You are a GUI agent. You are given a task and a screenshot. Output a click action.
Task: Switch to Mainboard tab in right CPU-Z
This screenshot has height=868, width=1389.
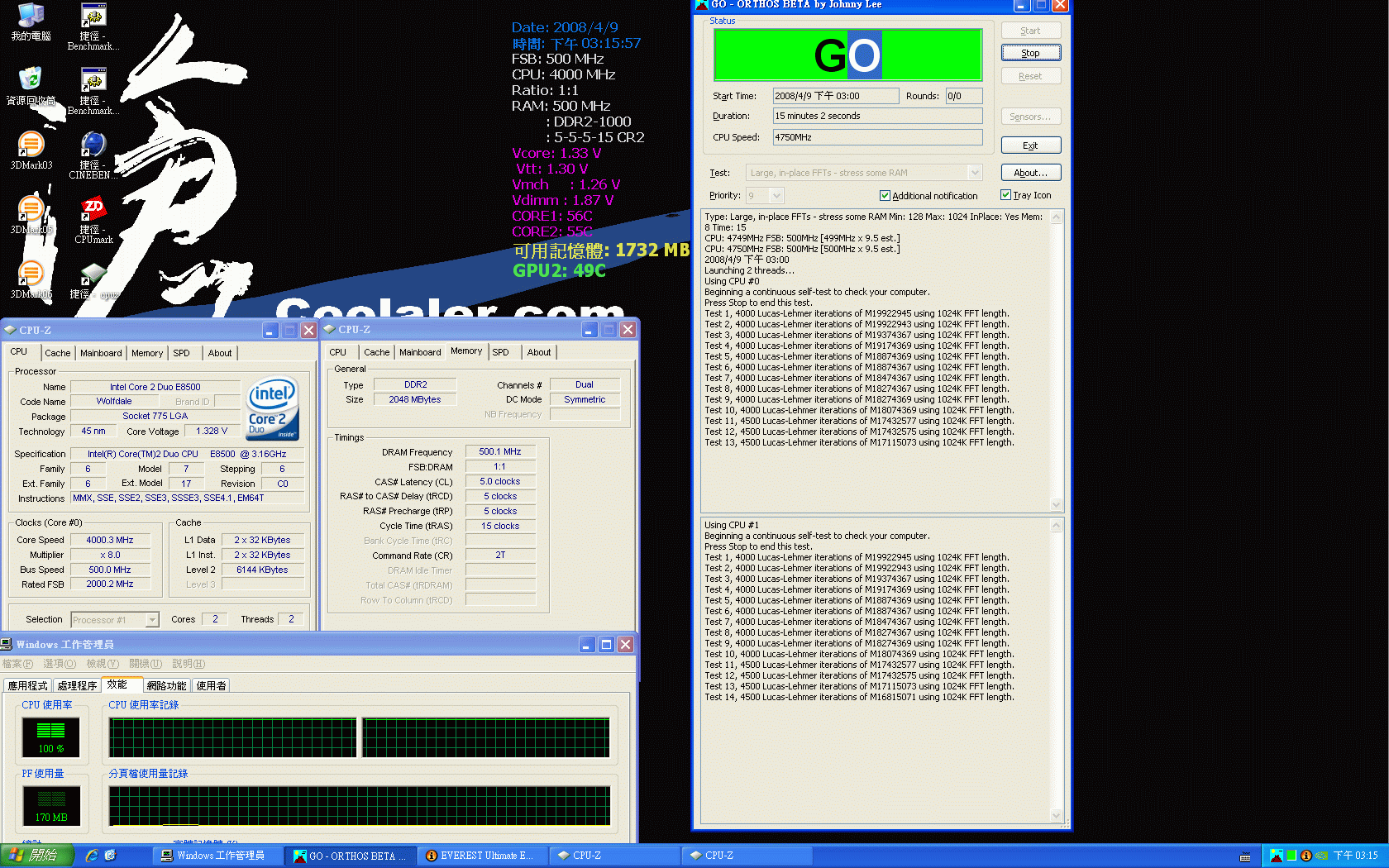420,352
